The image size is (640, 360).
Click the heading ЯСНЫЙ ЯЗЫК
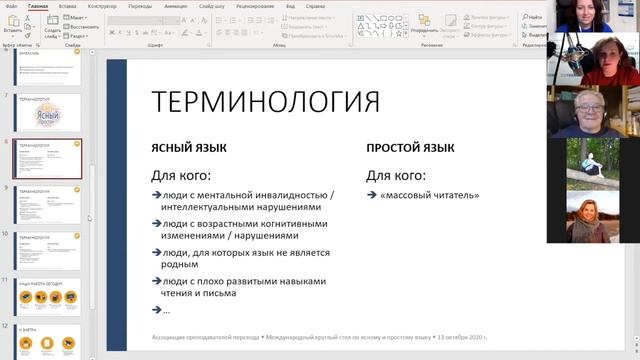pos(189,148)
